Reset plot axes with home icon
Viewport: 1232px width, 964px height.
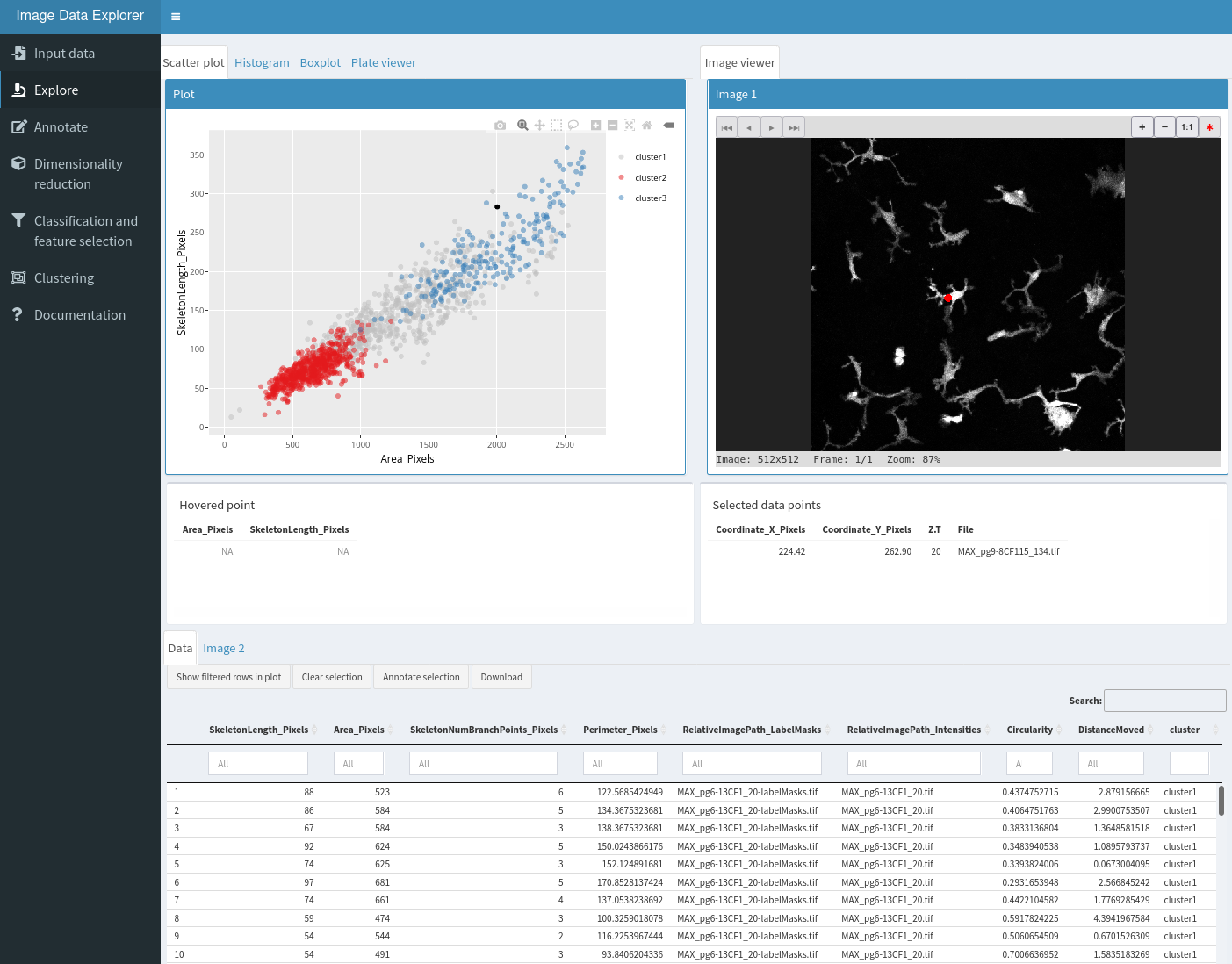[647, 126]
